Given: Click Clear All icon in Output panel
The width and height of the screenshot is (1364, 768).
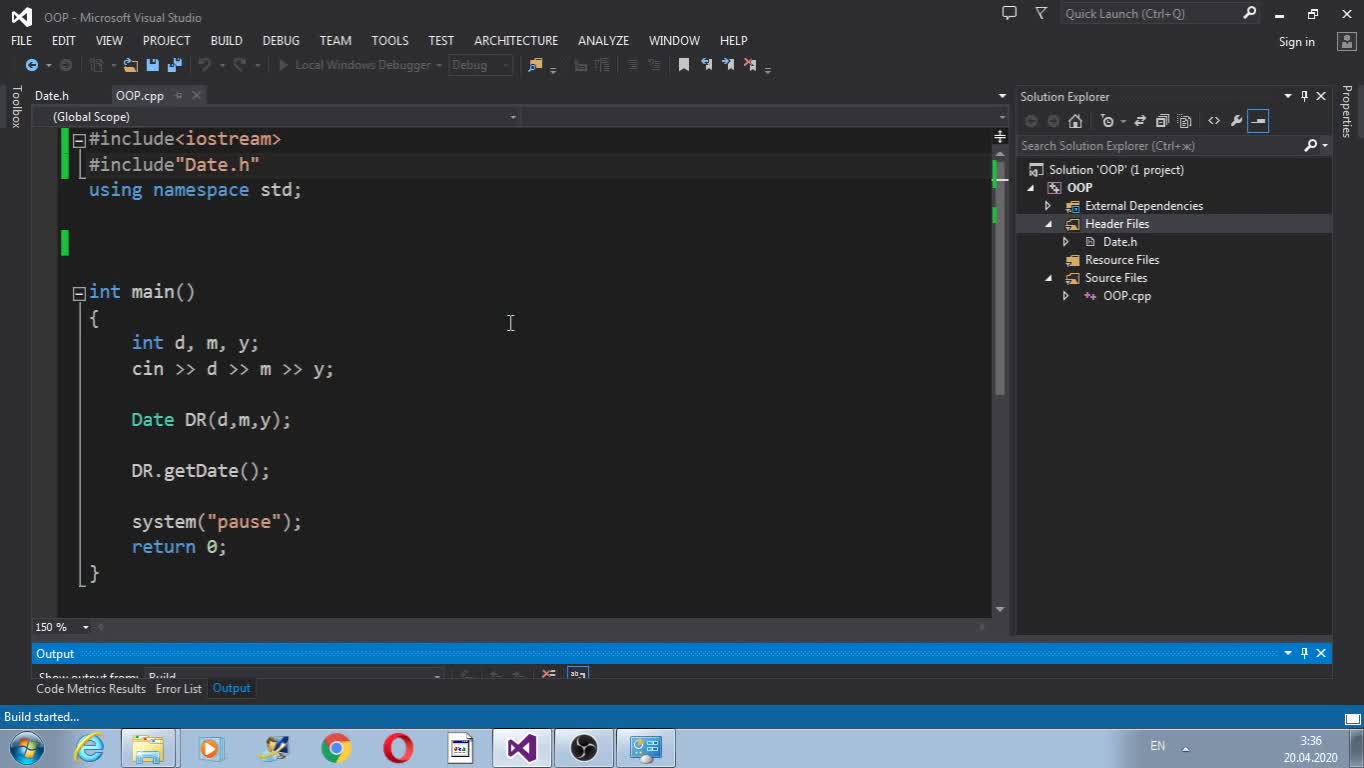Looking at the screenshot, I should coord(548,675).
